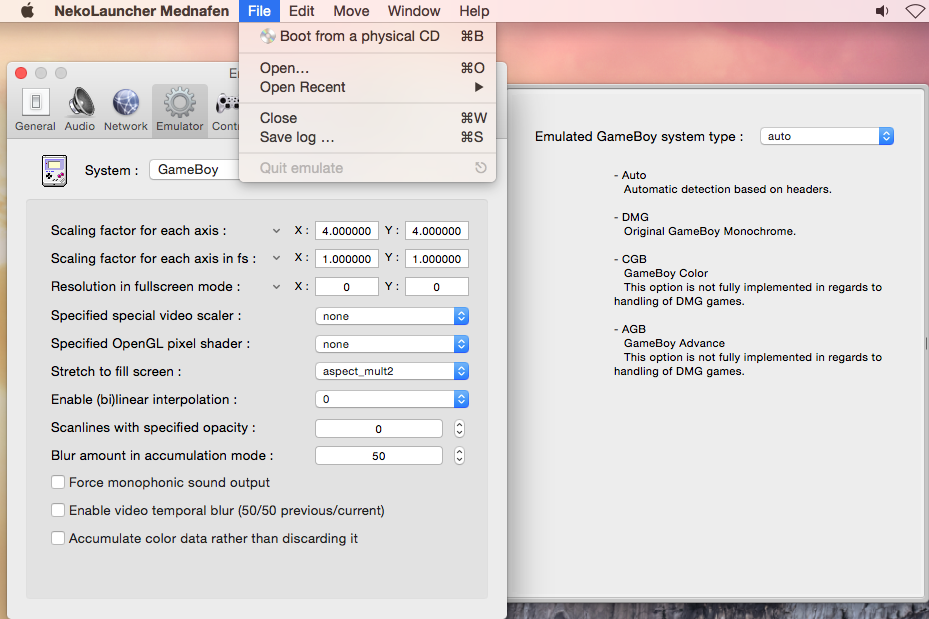The height and width of the screenshot is (619, 929).
Task: Choose Open... from File menu
Action: click(x=367, y=68)
